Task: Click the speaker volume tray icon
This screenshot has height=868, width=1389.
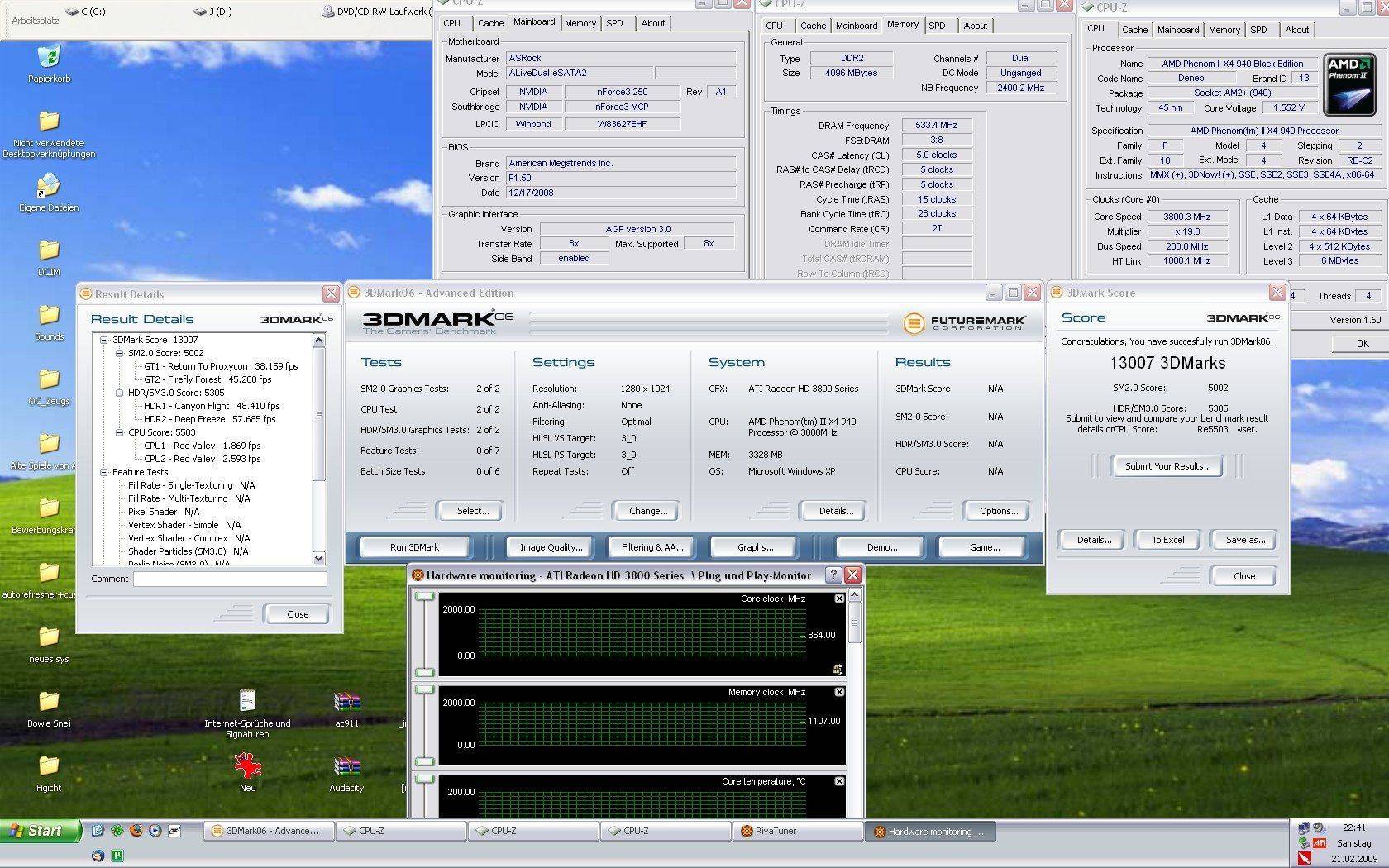Action: click(1320, 827)
